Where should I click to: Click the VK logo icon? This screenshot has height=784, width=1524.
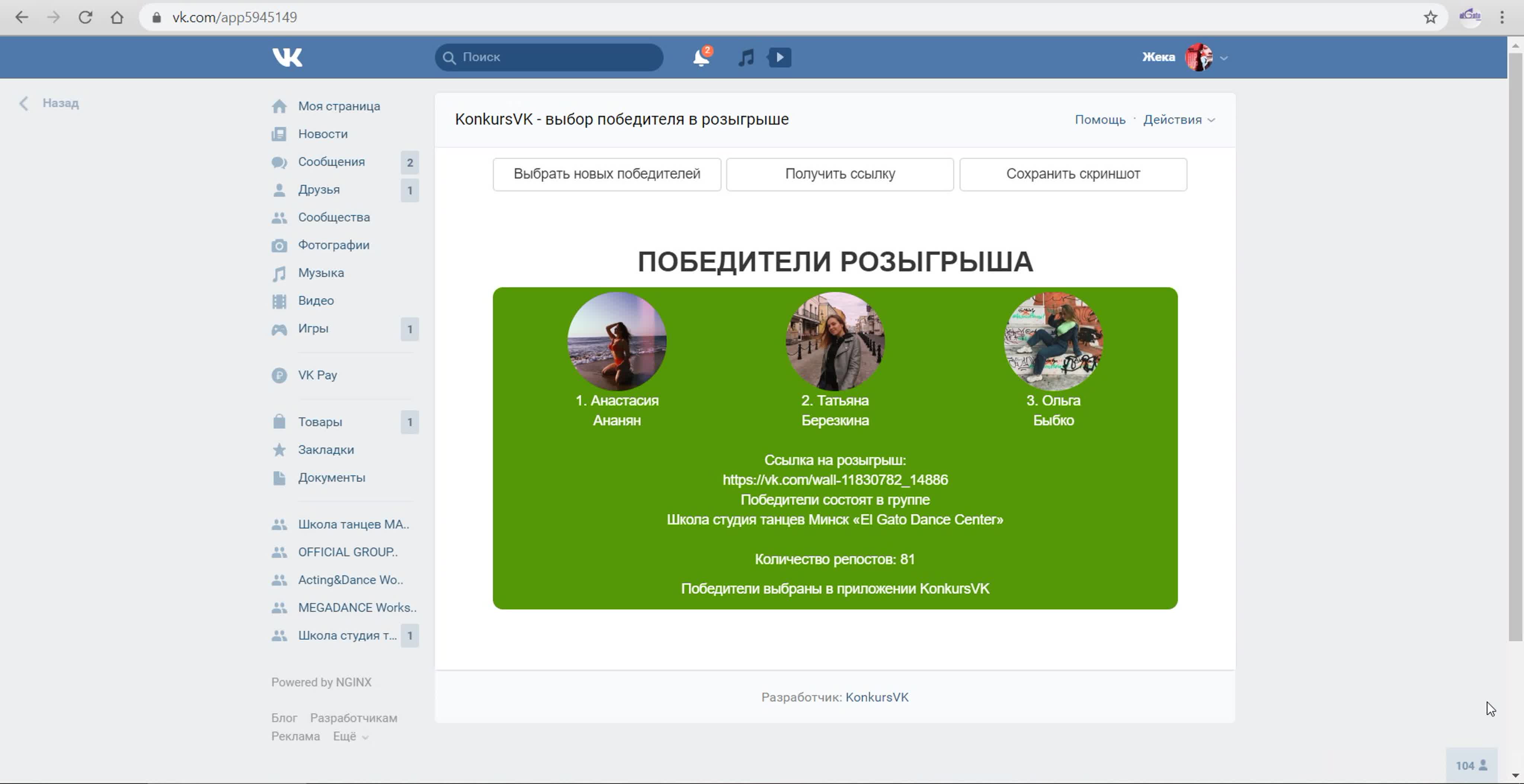pos(287,57)
